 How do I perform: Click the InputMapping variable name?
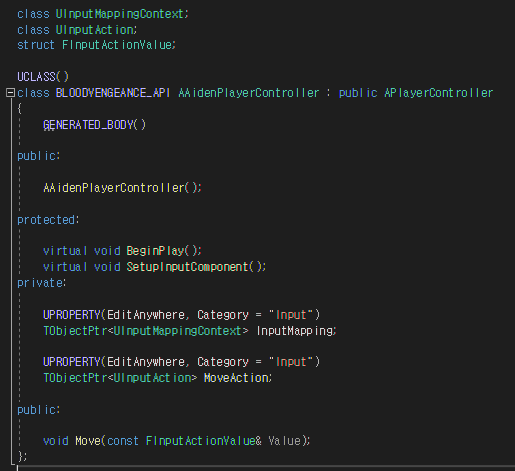tap(294, 331)
